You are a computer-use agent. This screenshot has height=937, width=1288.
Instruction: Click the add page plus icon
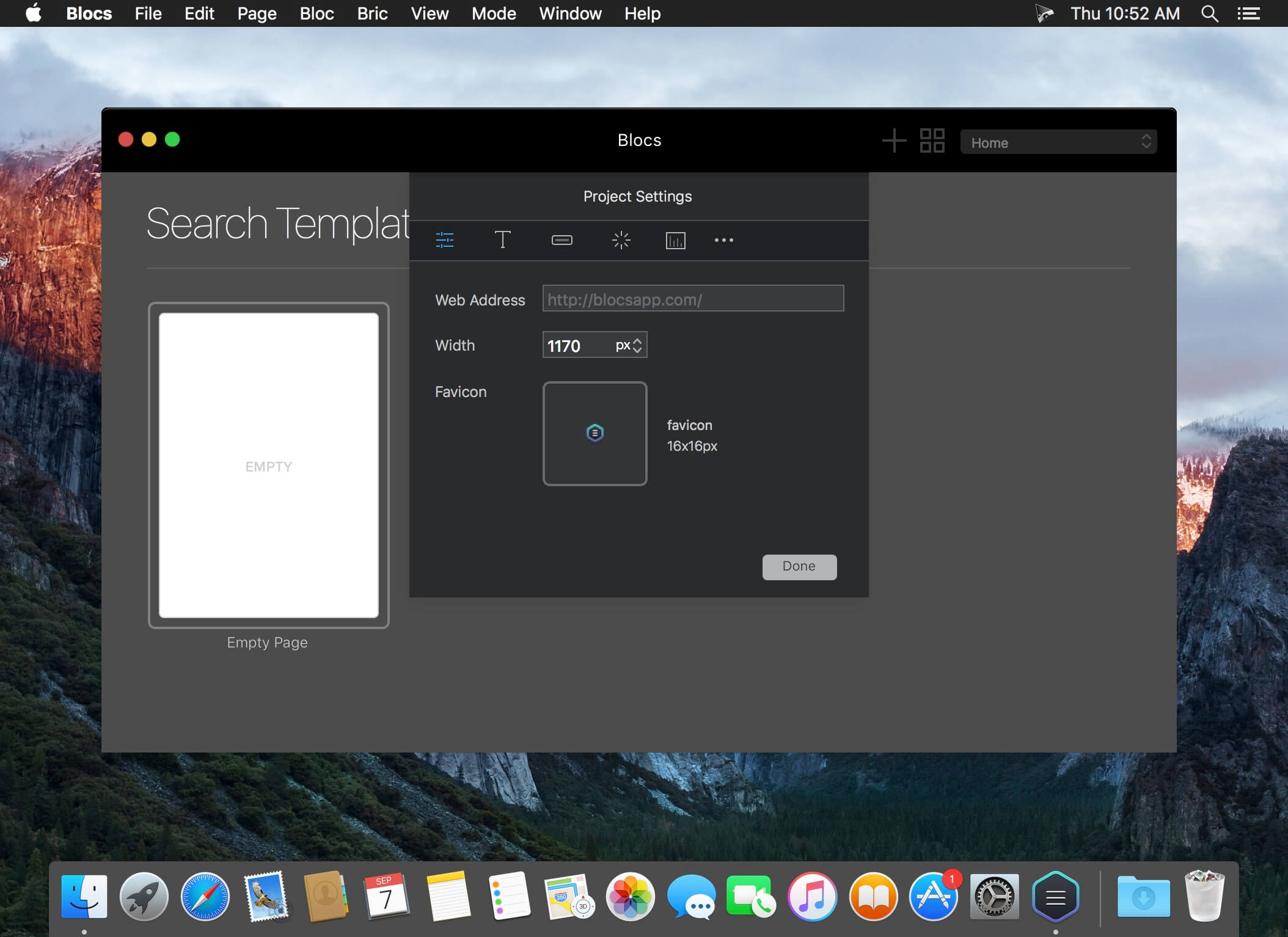(x=894, y=141)
